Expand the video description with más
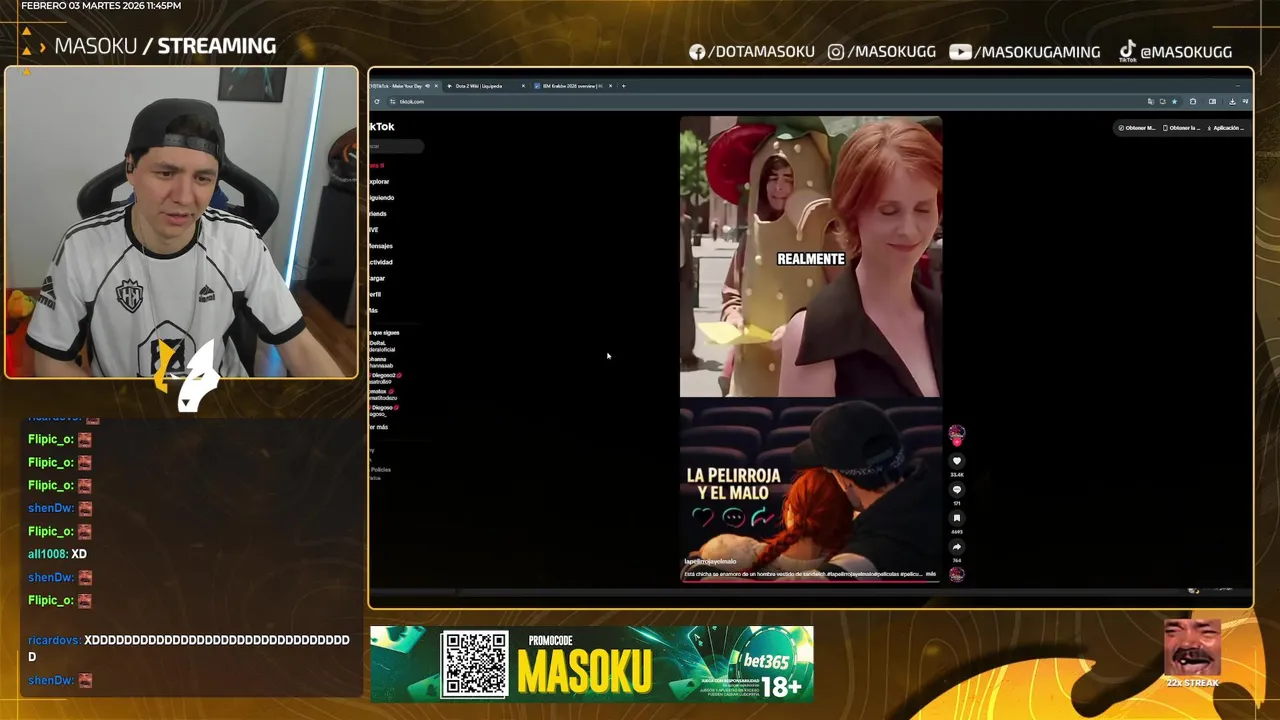 tap(931, 574)
